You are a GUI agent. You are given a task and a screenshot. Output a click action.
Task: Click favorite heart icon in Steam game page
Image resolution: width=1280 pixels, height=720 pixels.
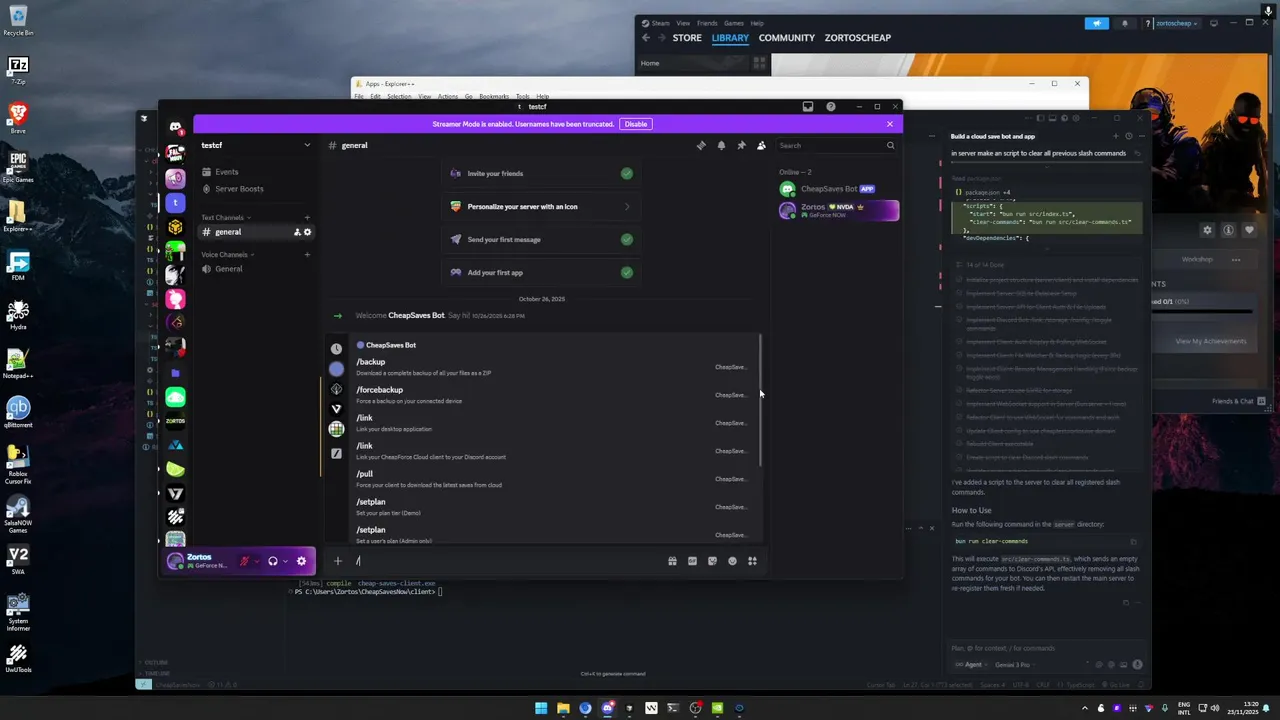[x=1249, y=230]
